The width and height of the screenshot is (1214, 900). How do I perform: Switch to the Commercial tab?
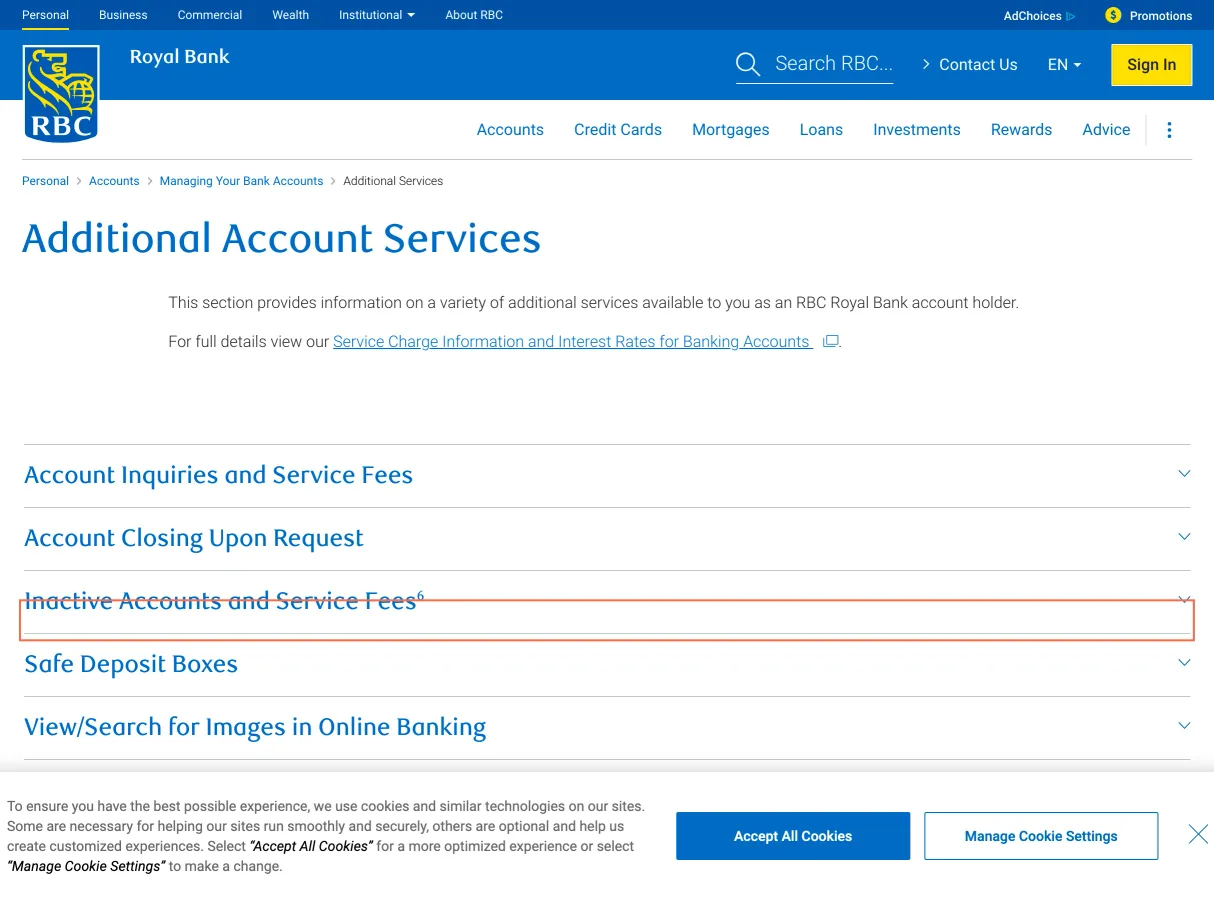point(210,15)
